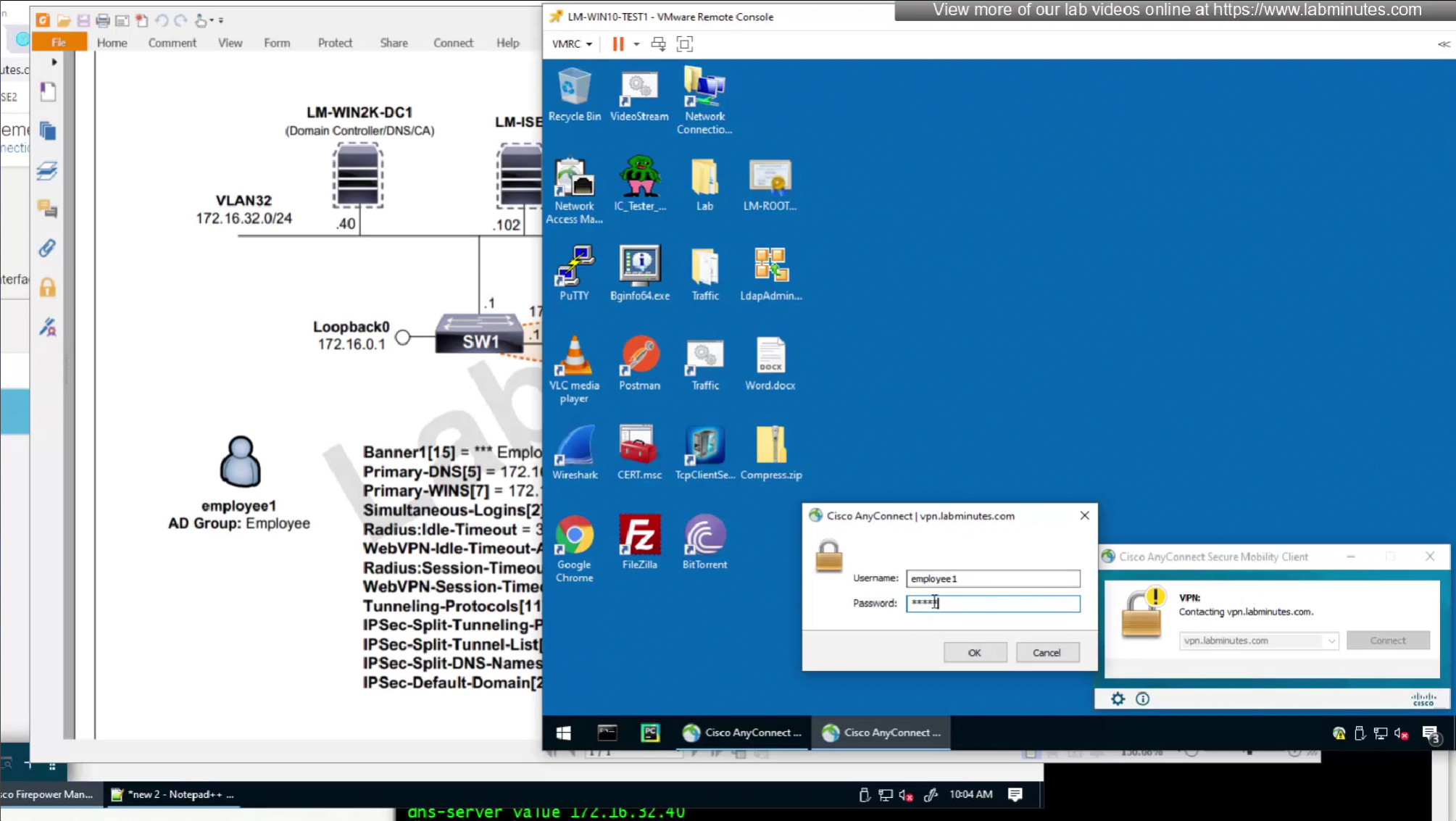Open the security lock sidebar panel

click(47, 288)
